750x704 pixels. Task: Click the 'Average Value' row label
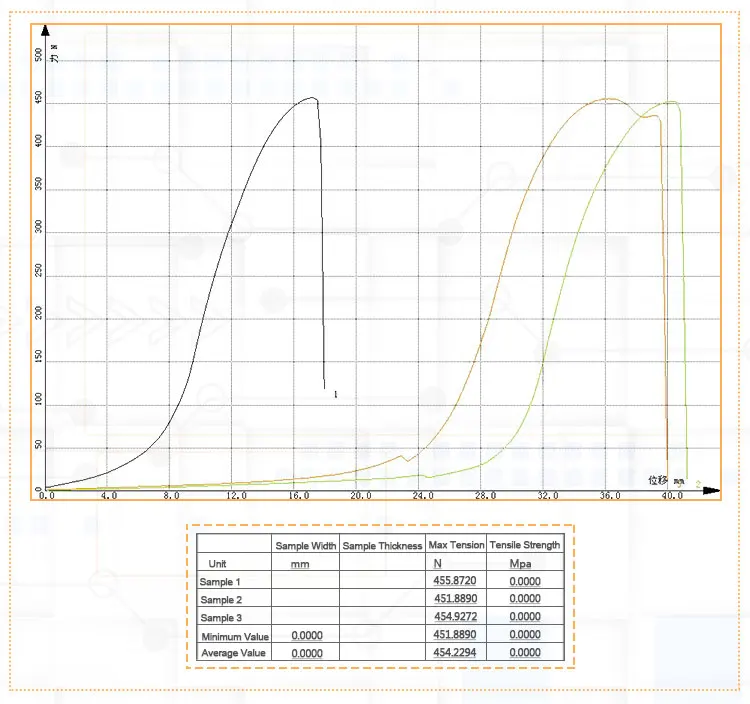[233, 653]
